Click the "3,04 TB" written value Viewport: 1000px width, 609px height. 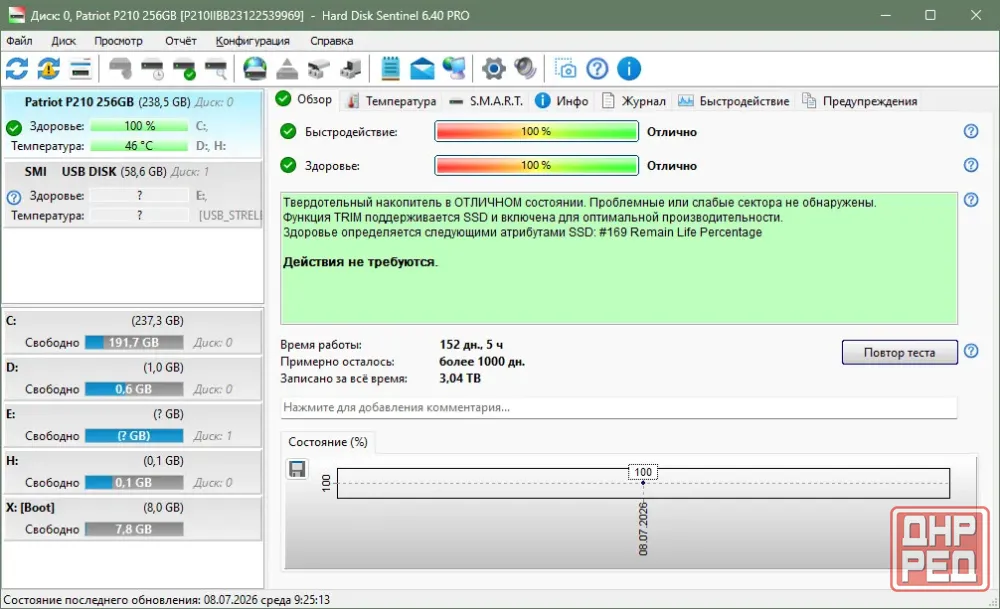(x=460, y=378)
